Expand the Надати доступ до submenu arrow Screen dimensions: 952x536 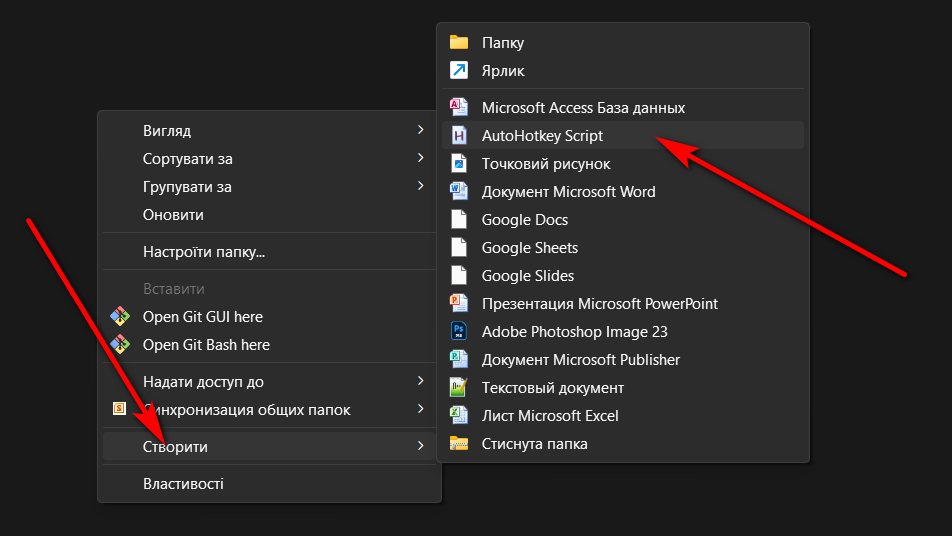pos(420,381)
